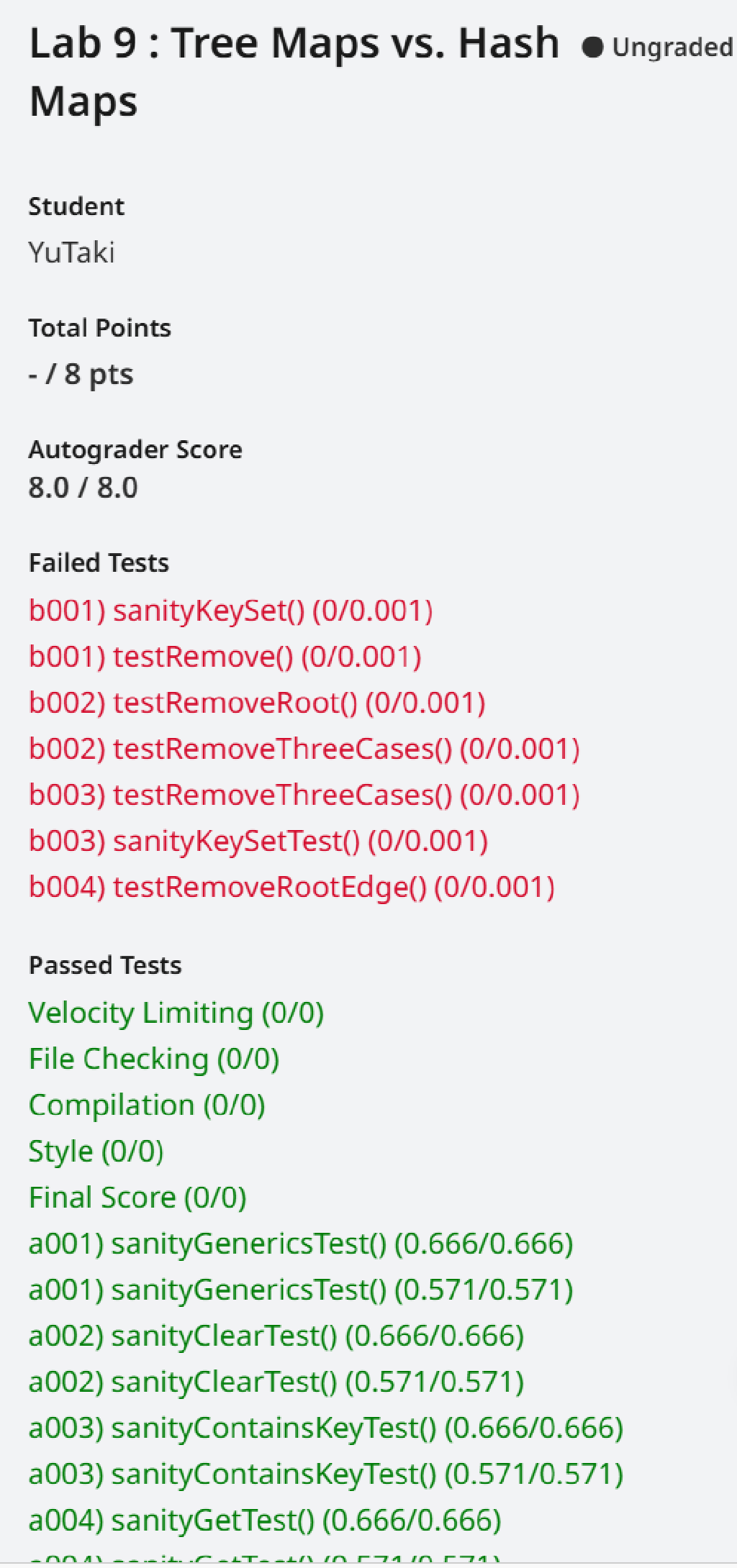View failed test b002 testRemoveThreeCases()
This screenshot has width=737, height=1568.
(304, 749)
